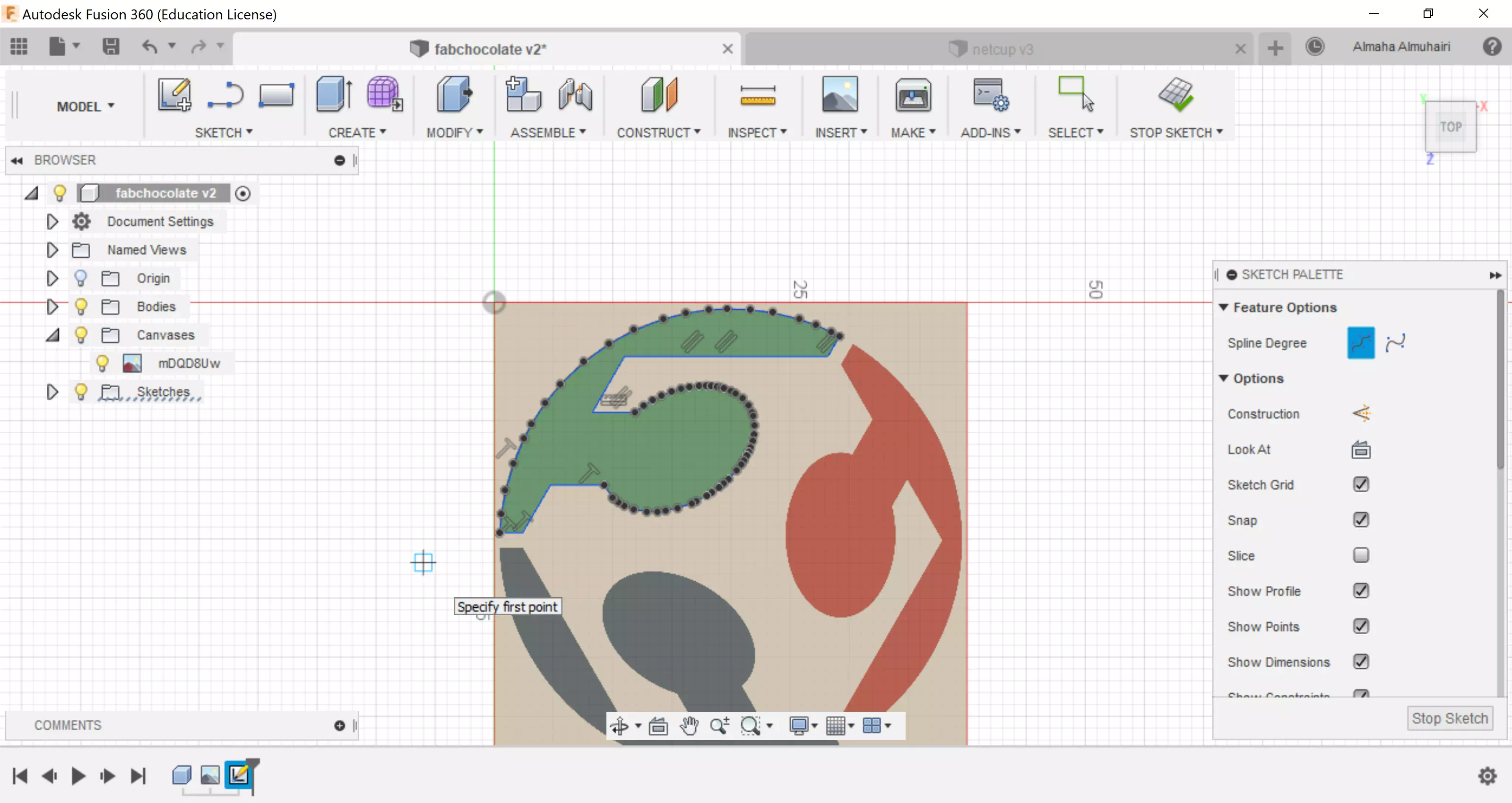Toggle the Show Profile checkbox

pos(1361,590)
